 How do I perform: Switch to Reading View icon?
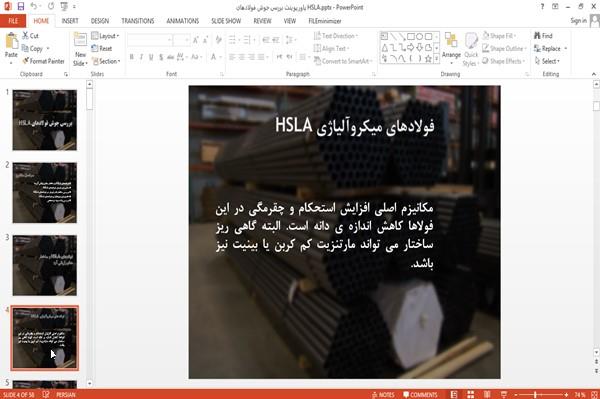(487, 395)
